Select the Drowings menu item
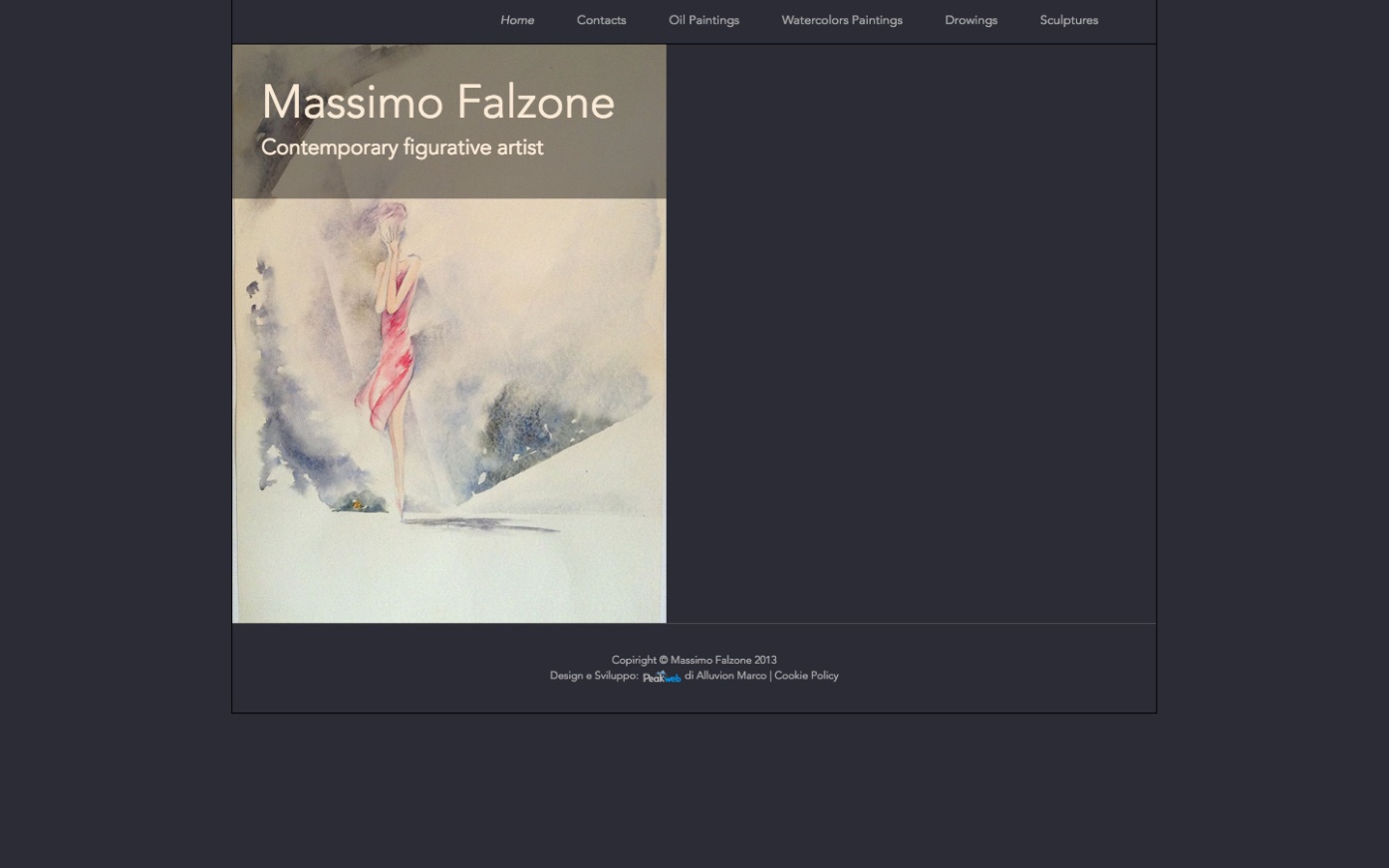The height and width of the screenshot is (868, 1389). (972, 20)
